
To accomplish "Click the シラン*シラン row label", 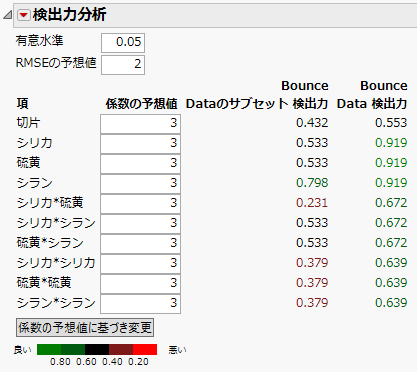I will pyautogui.click(x=56, y=303).
